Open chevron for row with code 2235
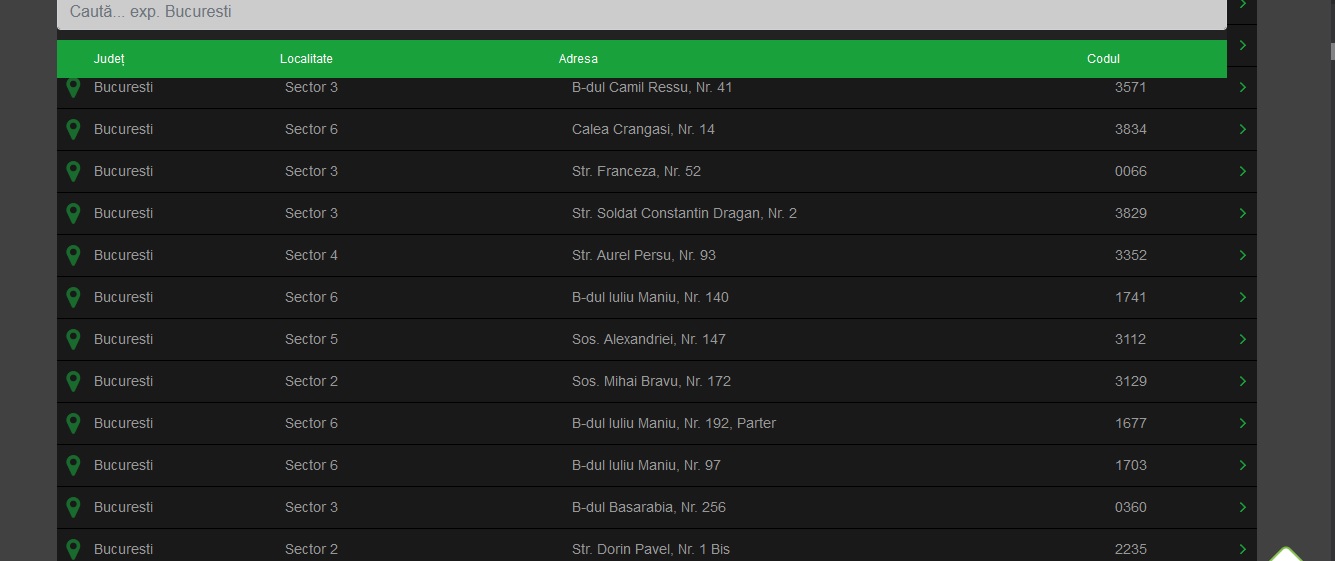Image resolution: width=1335 pixels, height=561 pixels. pyautogui.click(x=1243, y=549)
